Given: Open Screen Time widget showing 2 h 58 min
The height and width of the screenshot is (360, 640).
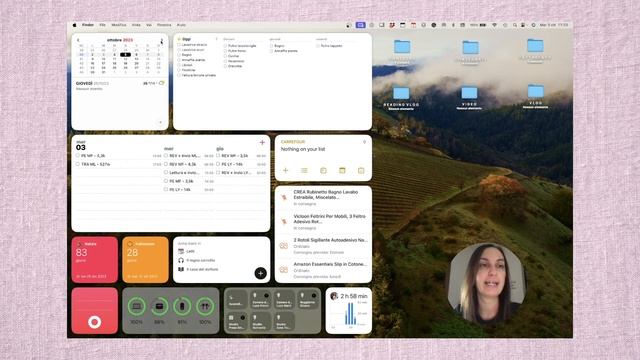Looking at the screenshot, I should tap(349, 311).
